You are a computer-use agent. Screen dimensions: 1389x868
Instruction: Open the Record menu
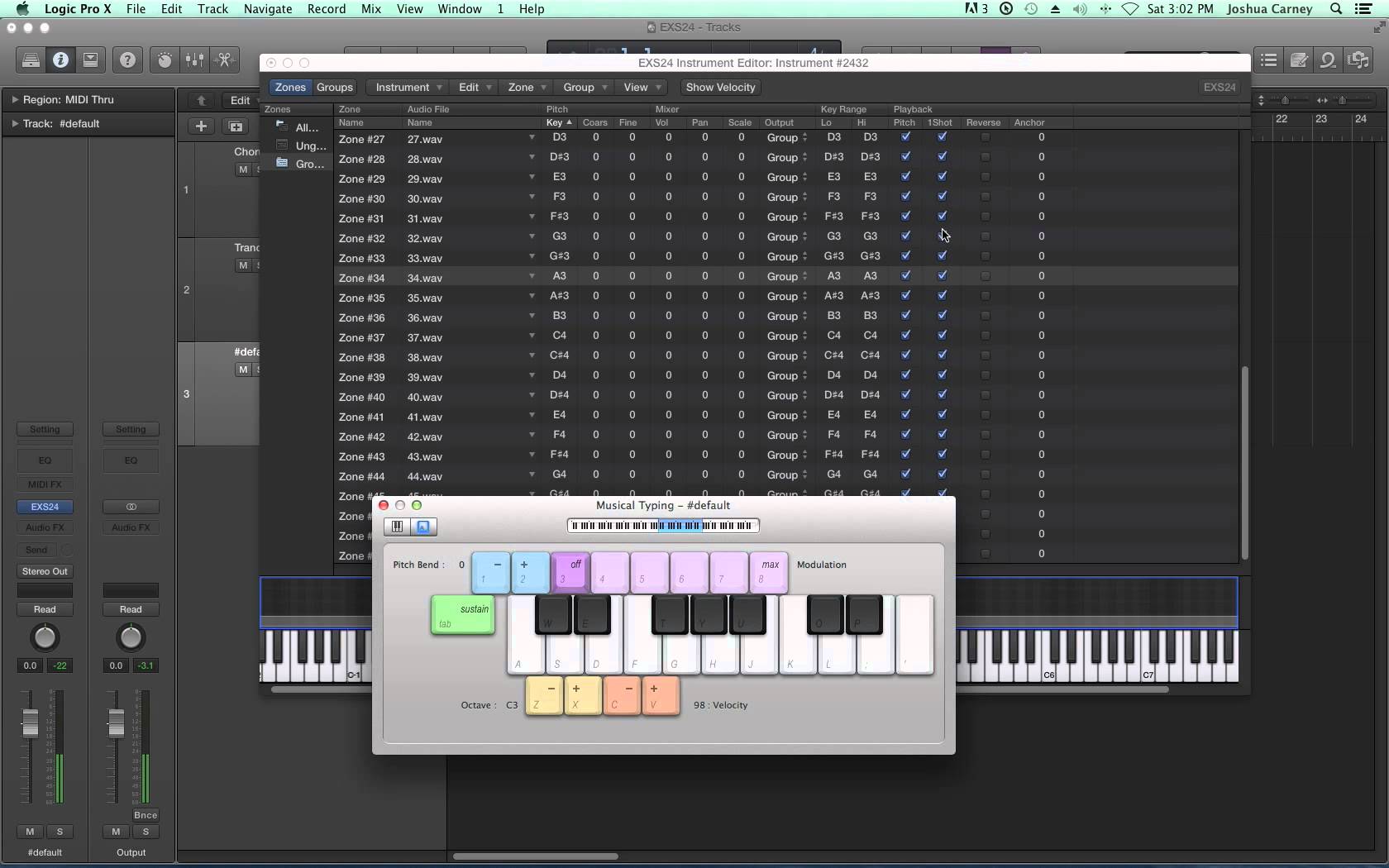[x=326, y=9]
